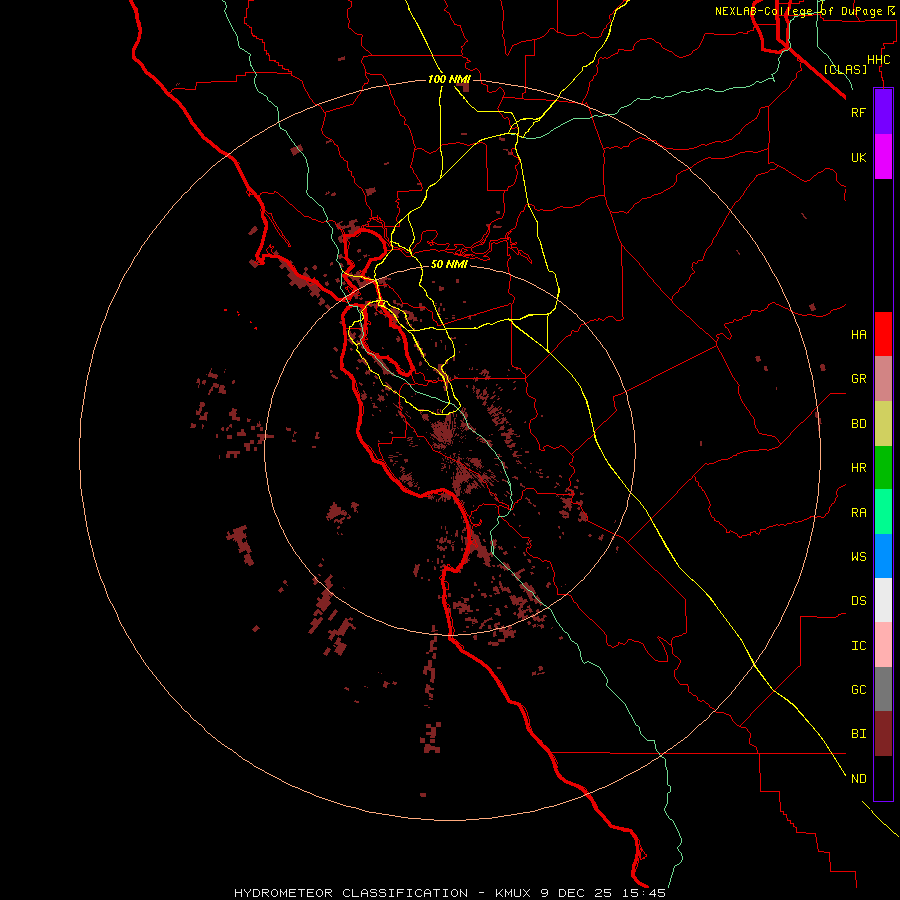Image resolution: width=900 pixels, height=900 pixels.
Task: Select the "DS" legend label
Action: tap(859, 601)
